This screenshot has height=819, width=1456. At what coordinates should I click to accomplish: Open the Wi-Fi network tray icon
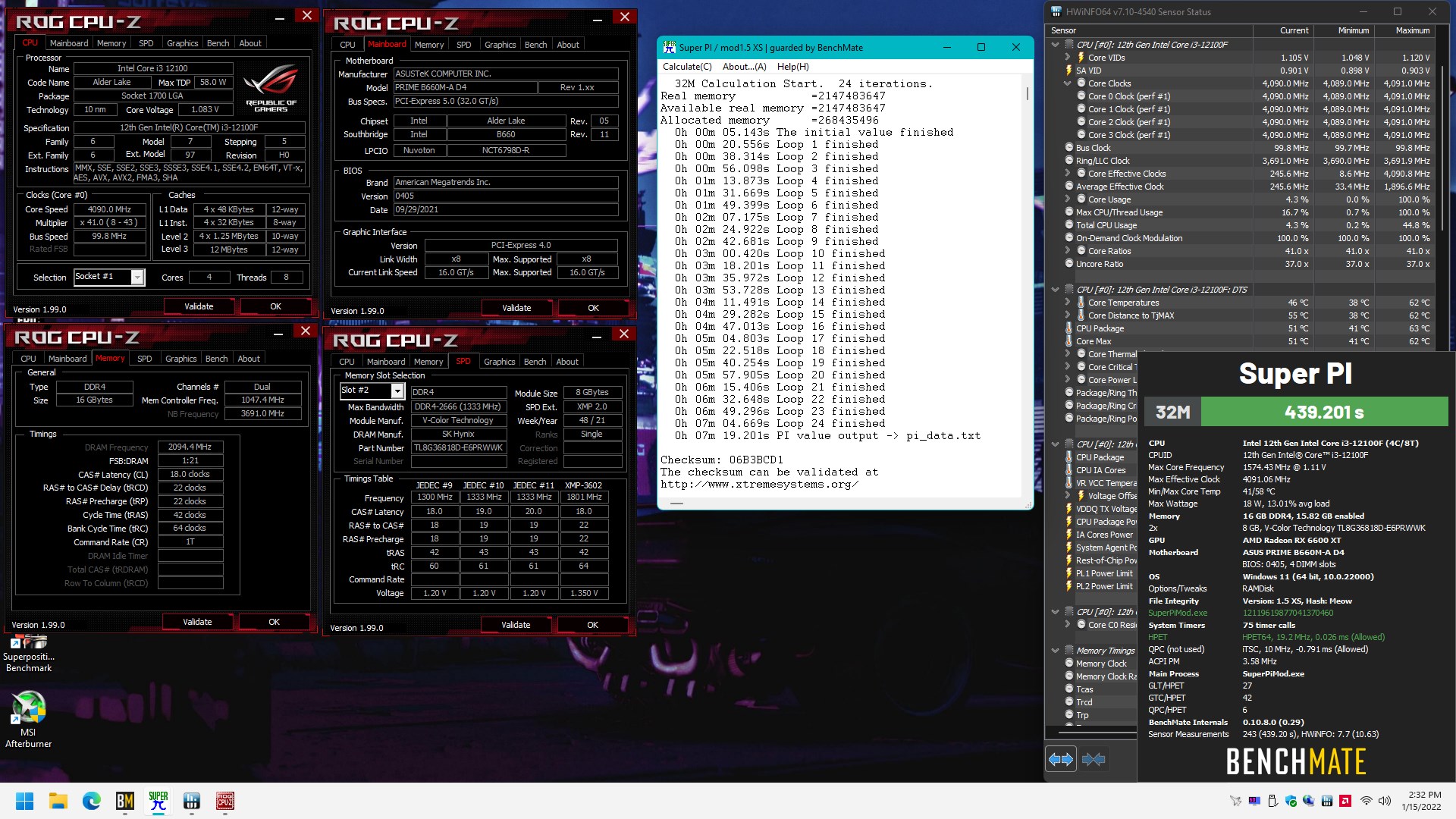point(1366,801)
